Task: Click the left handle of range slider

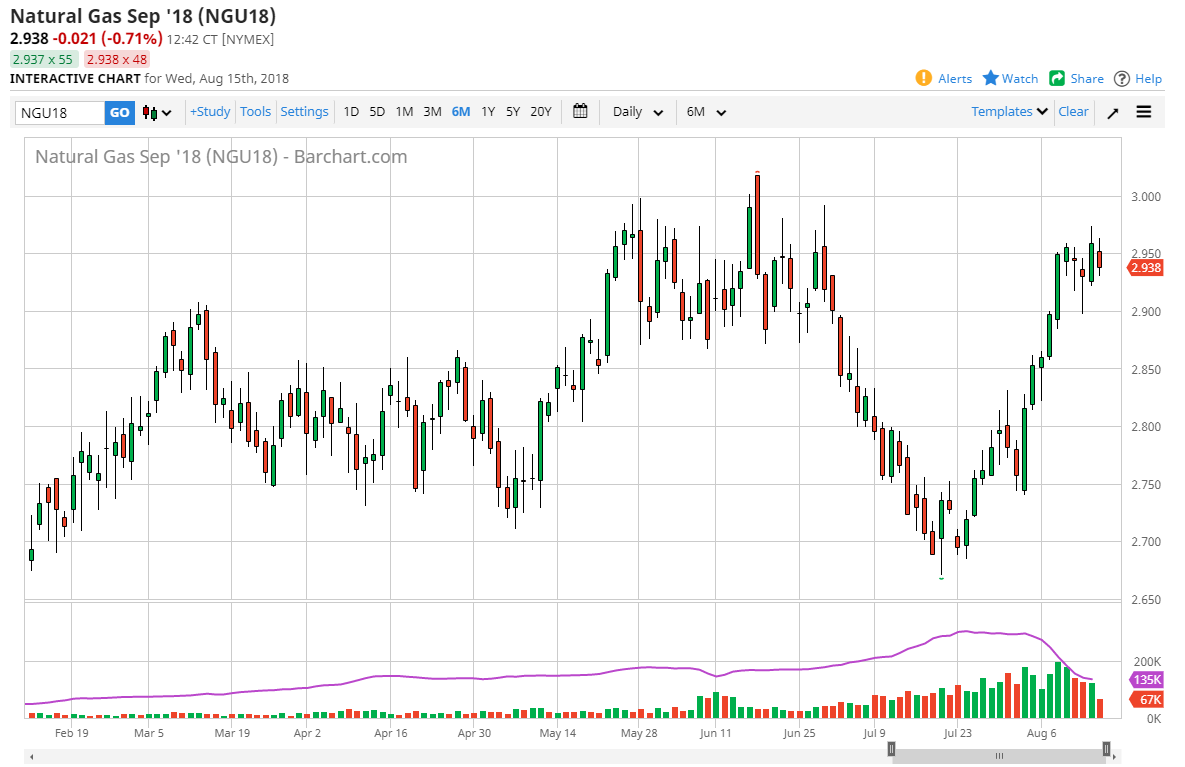Action: tap(892, 749)
